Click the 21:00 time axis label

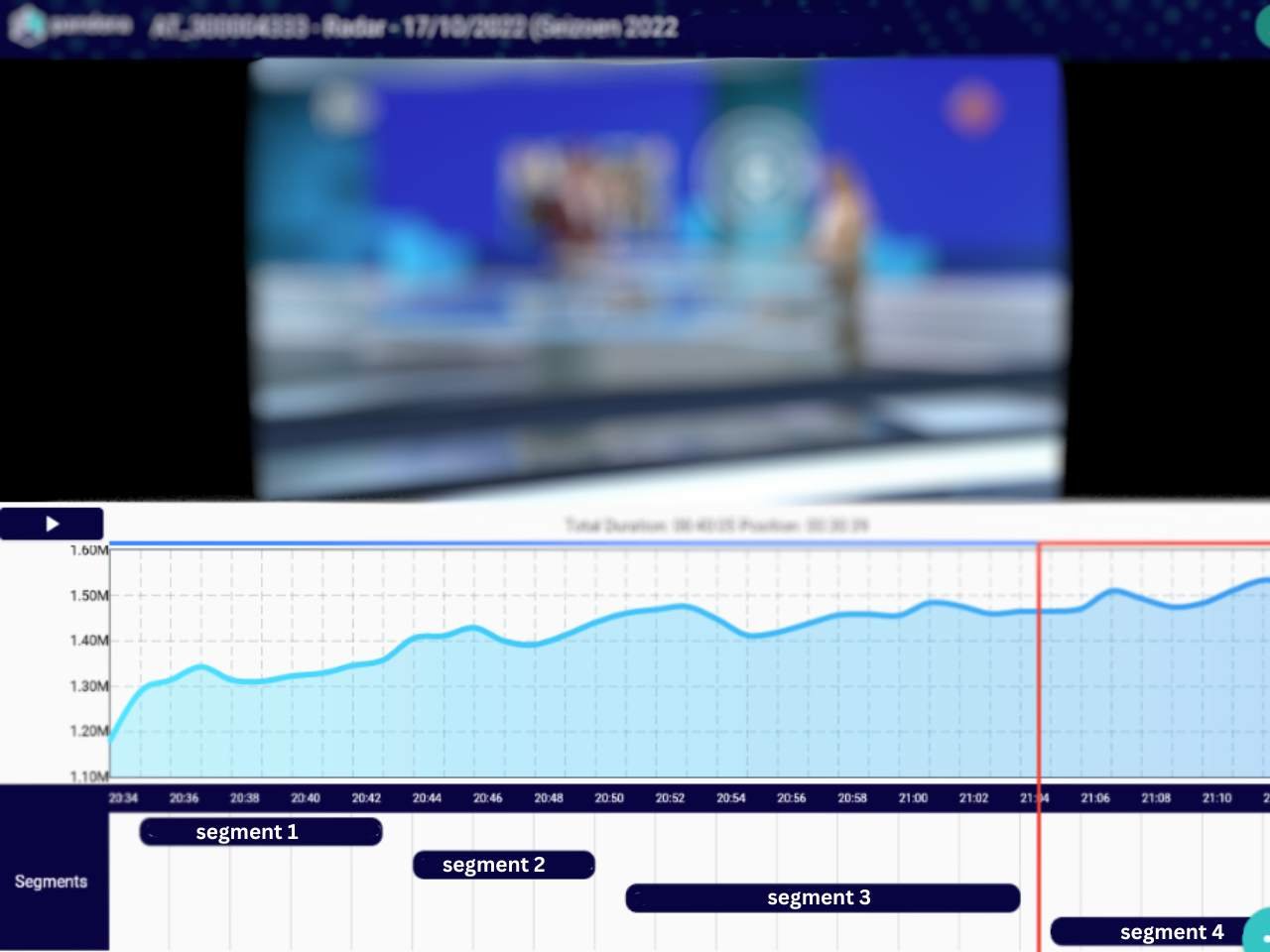(x=913, y=798)
